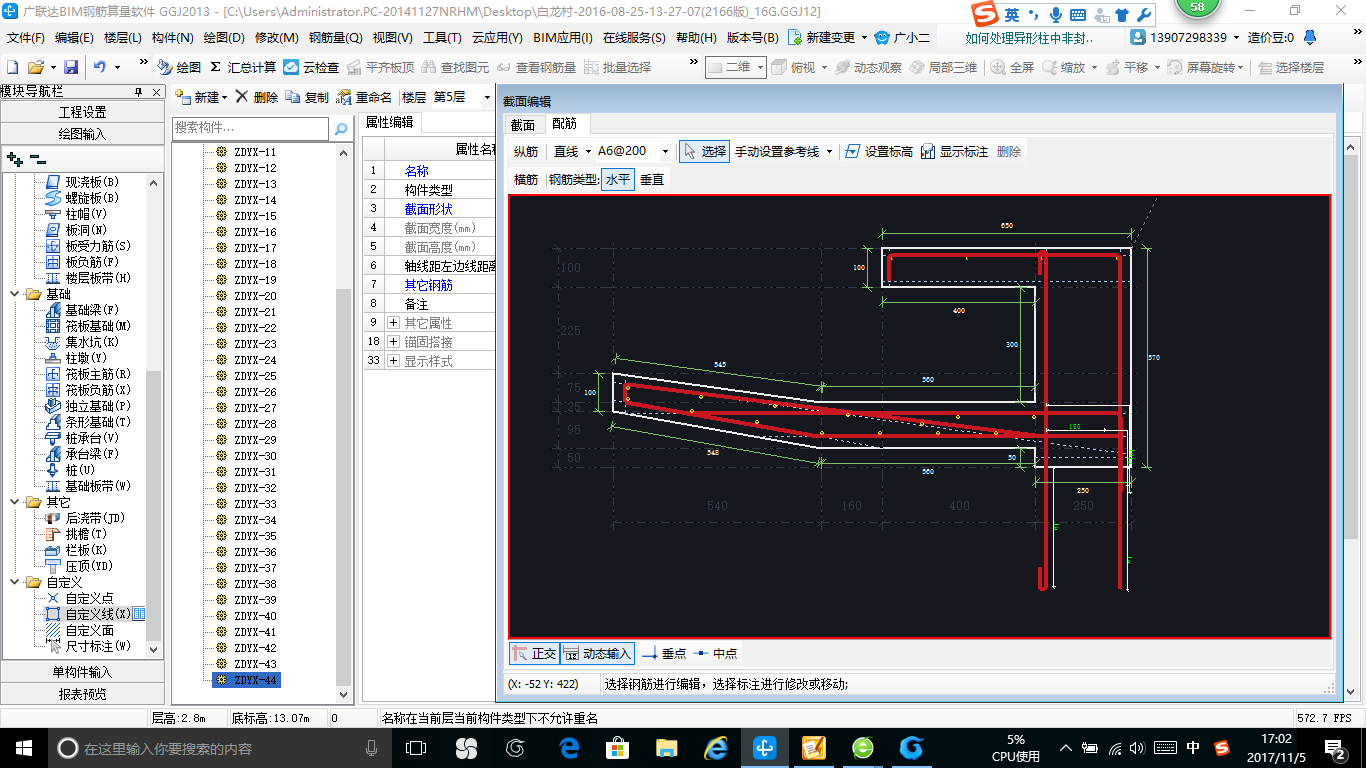Delete component with 删除 icon
The image size is (1366, 768).
point(257,97)
